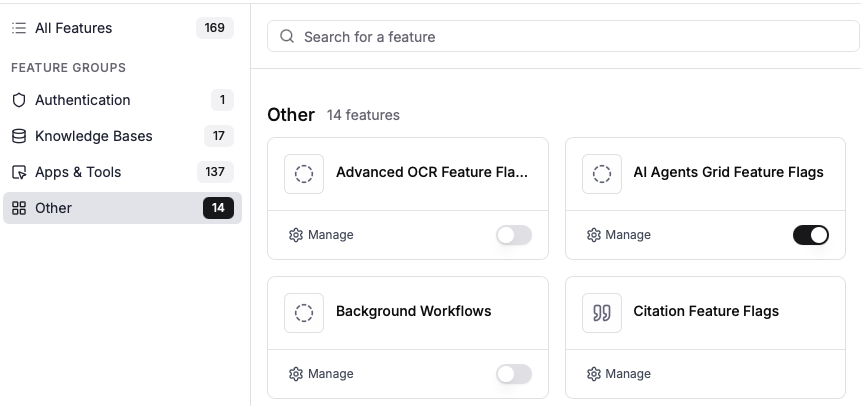Focus the Search for a feature field
The width and height of the screenshot is (861, 406).
point(570,37)
